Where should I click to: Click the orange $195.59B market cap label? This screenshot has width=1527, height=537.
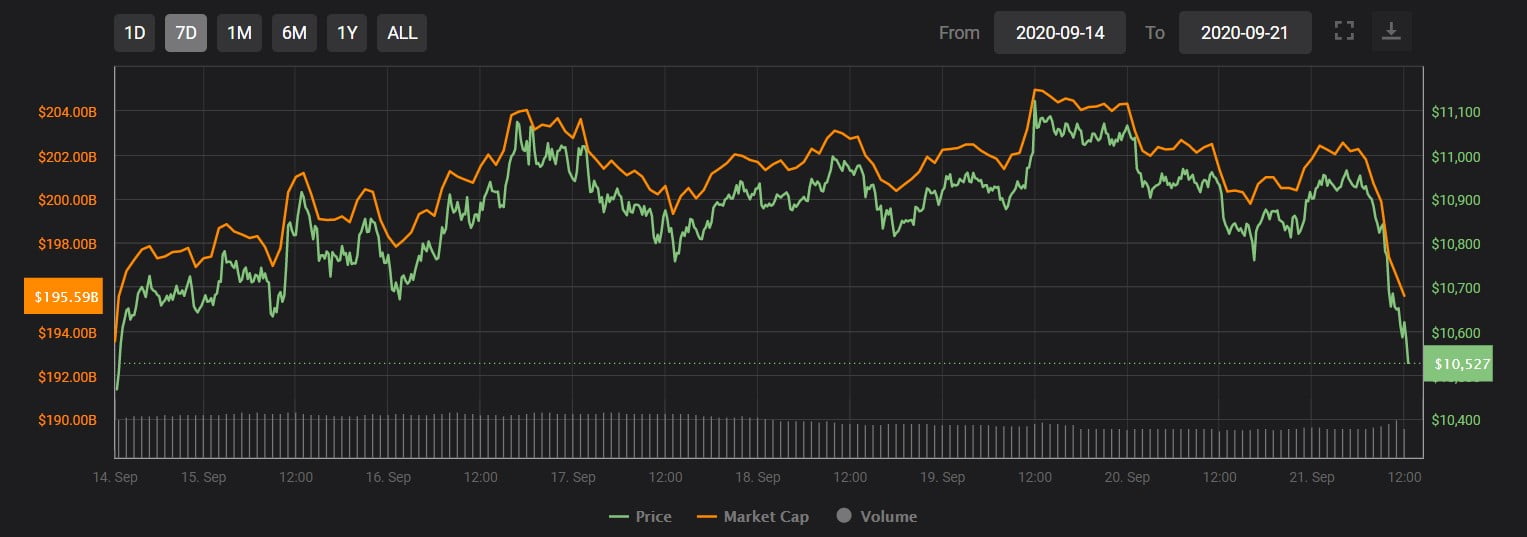[x=64, y=296]
